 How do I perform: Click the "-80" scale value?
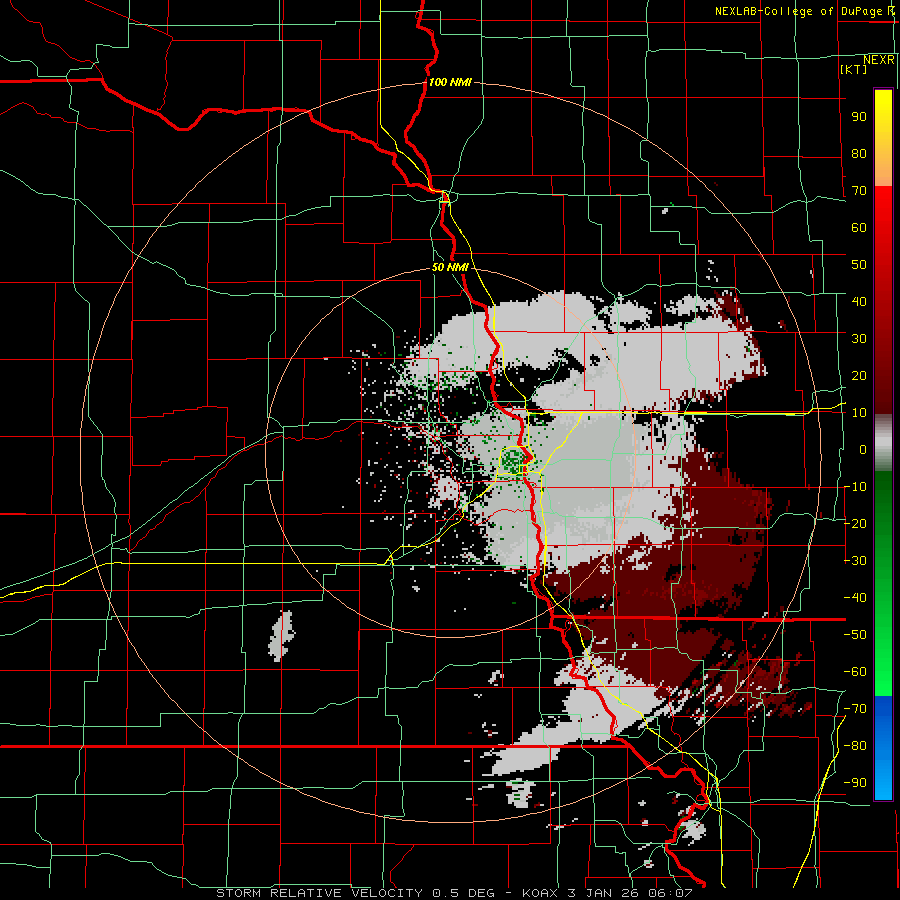click(x=855, y=746)
